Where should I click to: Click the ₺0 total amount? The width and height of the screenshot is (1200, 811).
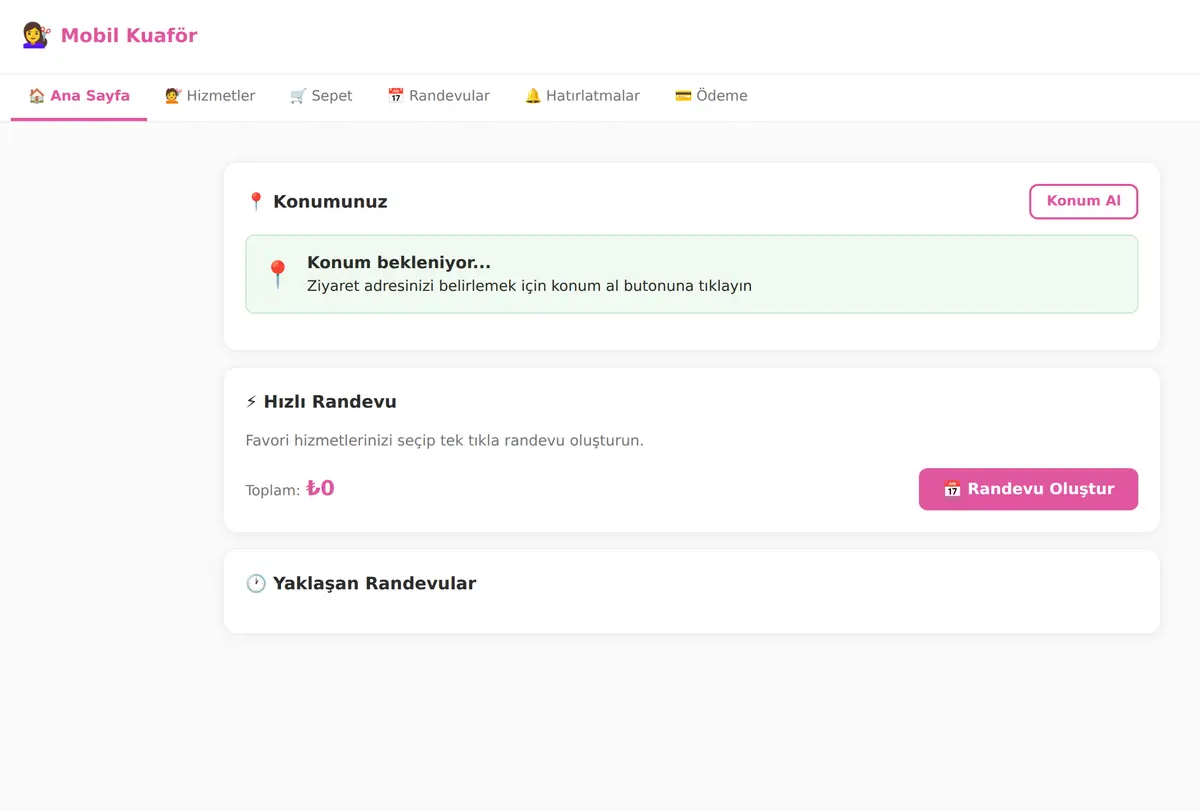tap(320, 489)
